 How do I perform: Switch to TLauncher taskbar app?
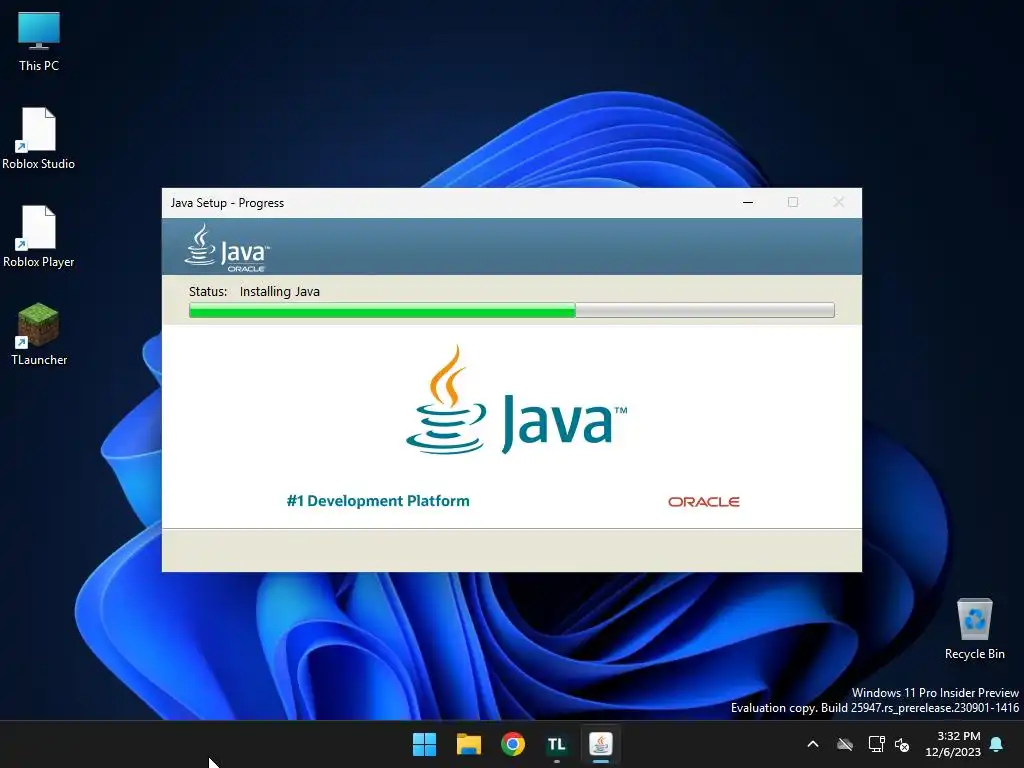point(556,744)
